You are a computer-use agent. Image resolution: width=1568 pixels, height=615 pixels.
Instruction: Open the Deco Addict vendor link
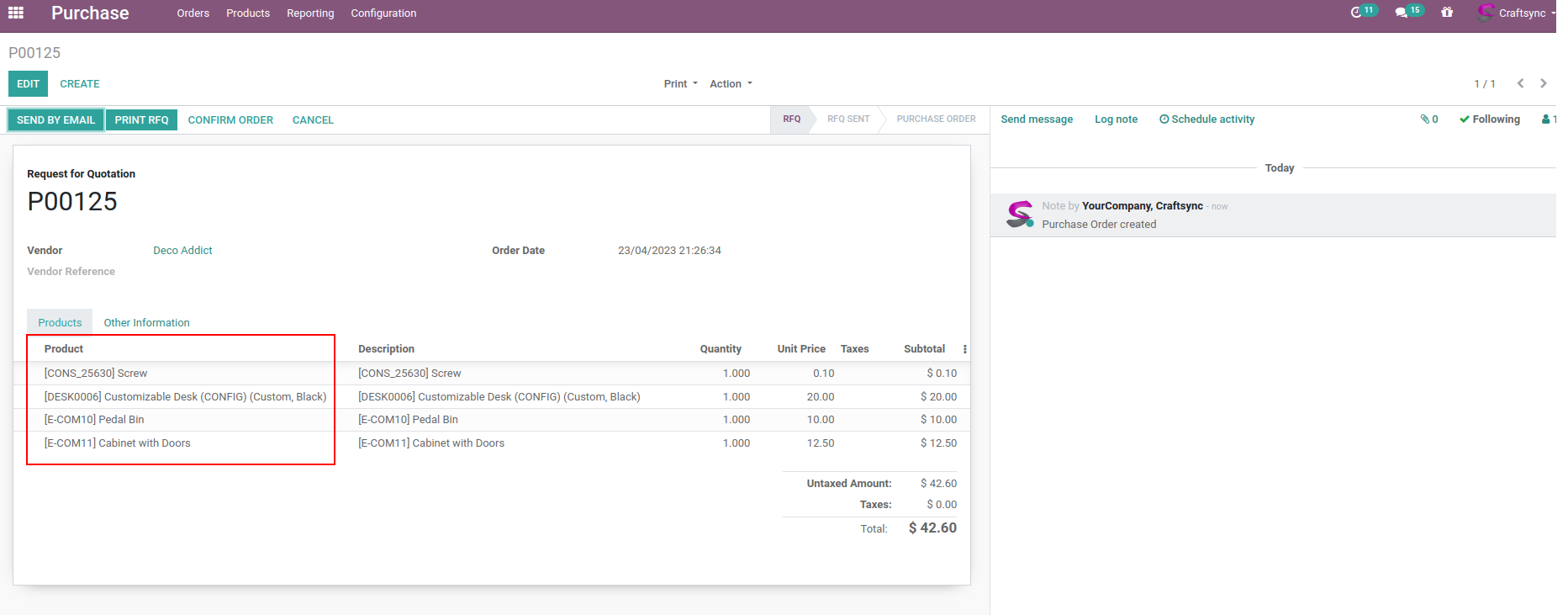point(182,251)
